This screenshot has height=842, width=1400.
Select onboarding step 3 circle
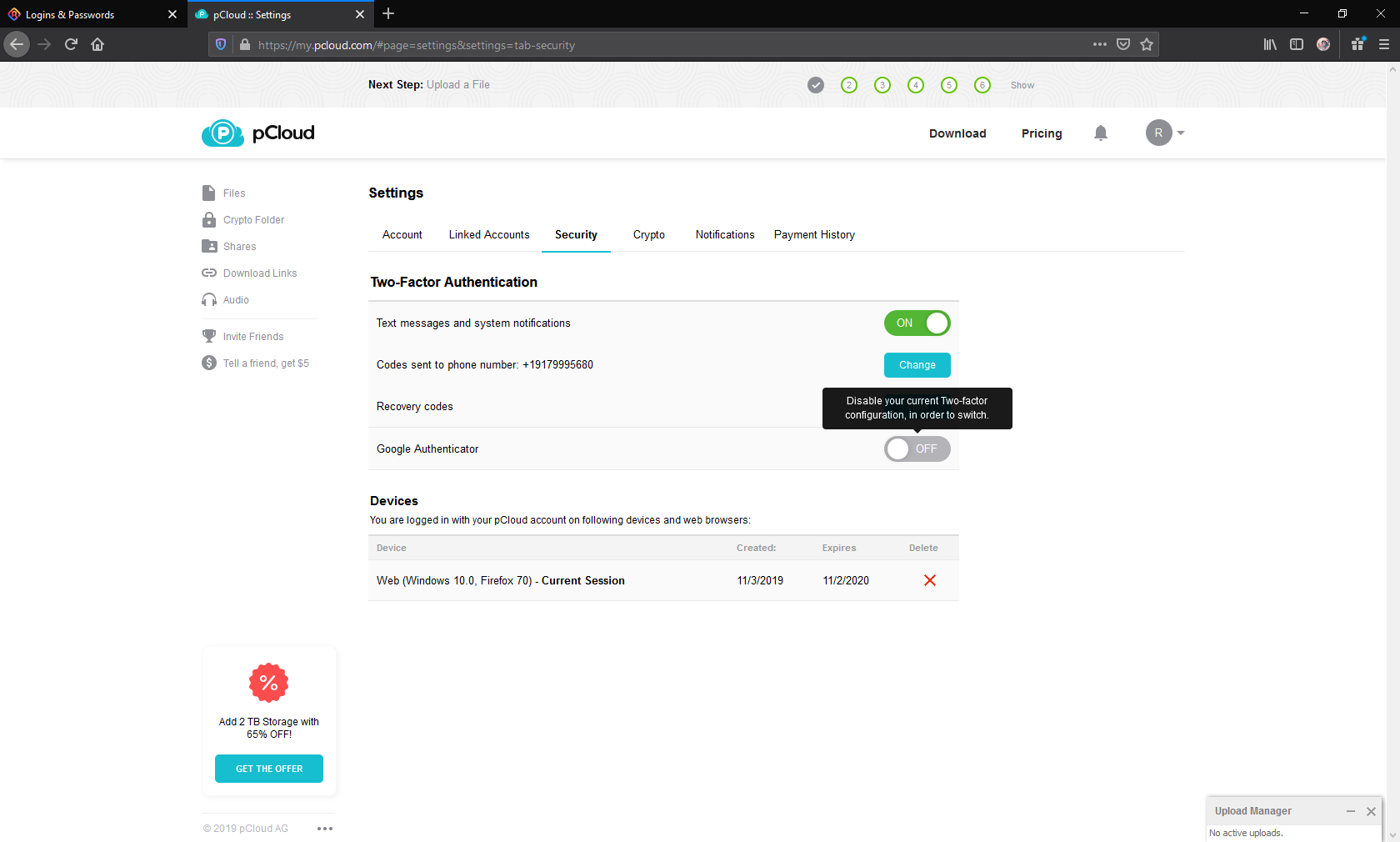882,85
